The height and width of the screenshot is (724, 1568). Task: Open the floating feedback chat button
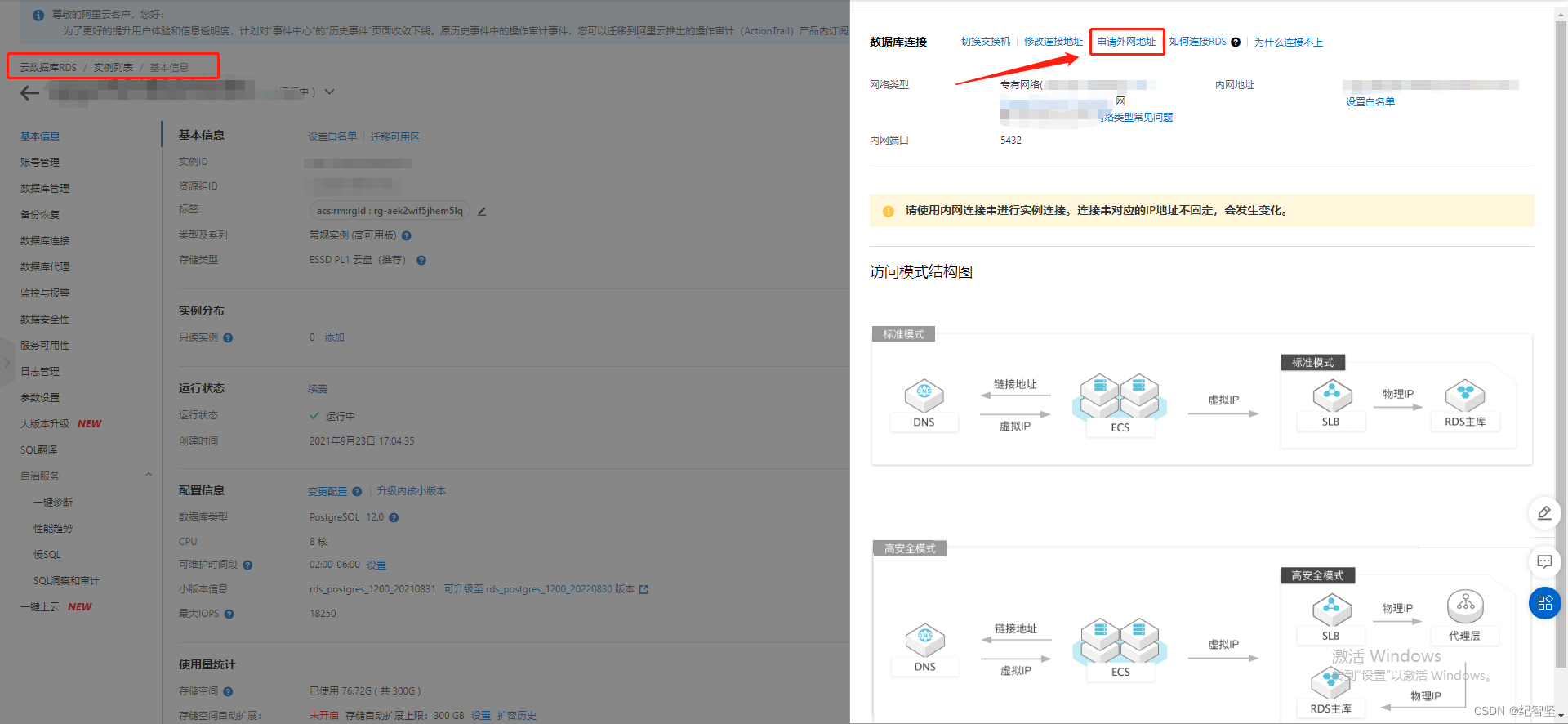pos(1544,561)
